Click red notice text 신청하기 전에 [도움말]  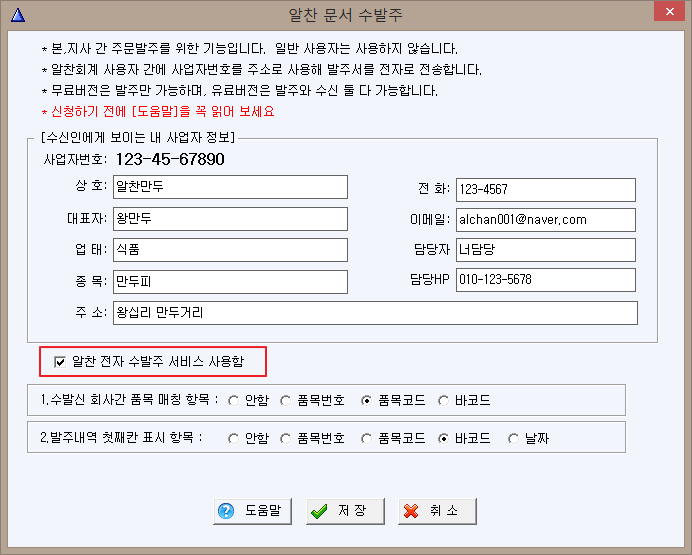click(158, 112)
